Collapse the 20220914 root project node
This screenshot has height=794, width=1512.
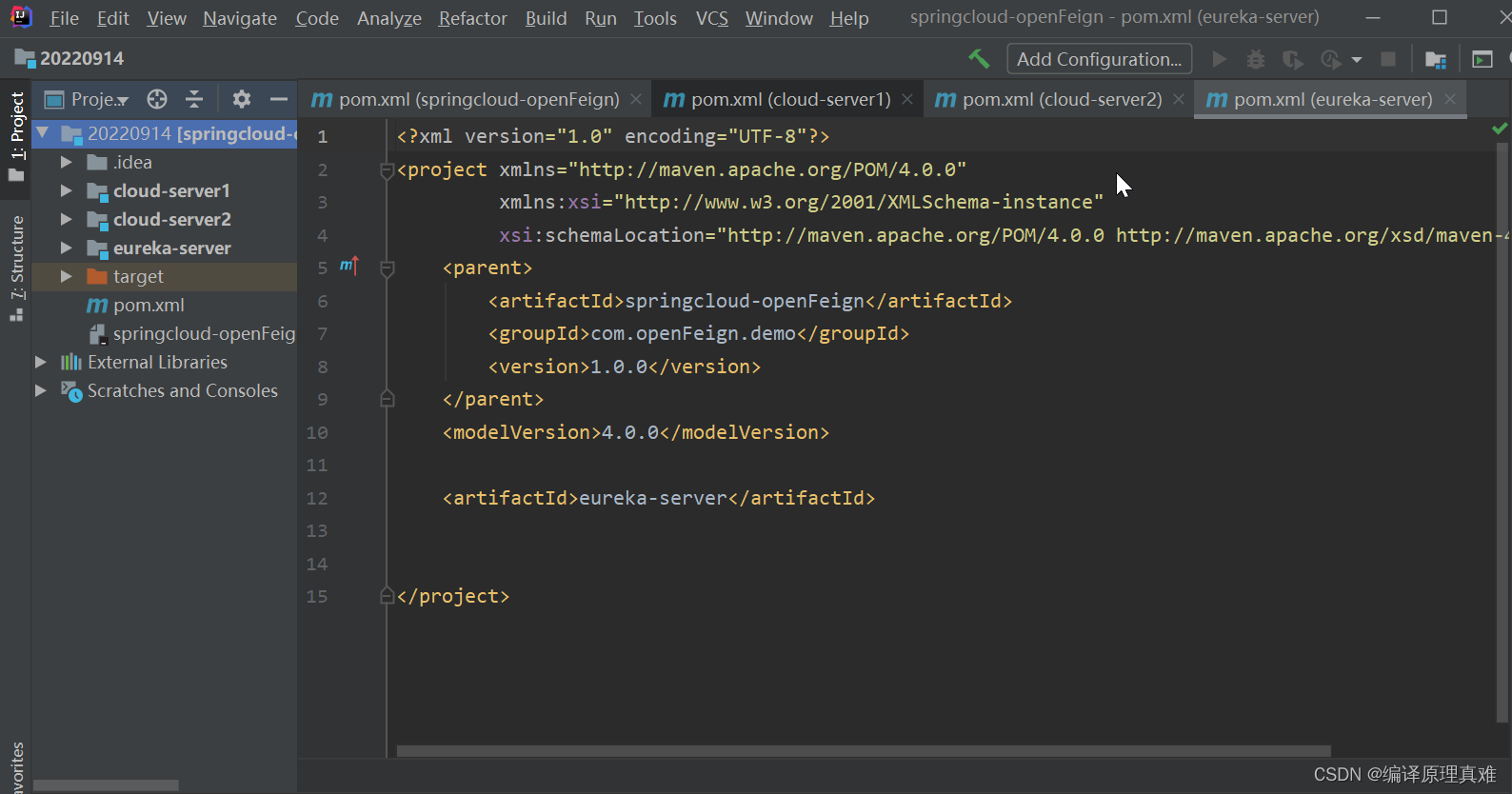[x=43, y=132]
